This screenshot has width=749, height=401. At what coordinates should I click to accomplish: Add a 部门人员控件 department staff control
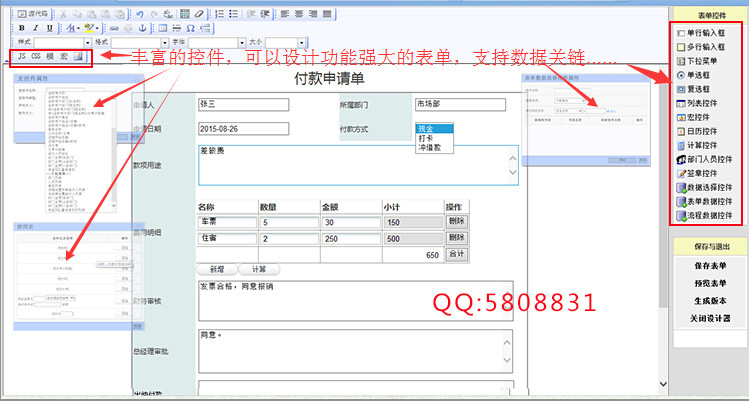(x=705, y=159)
